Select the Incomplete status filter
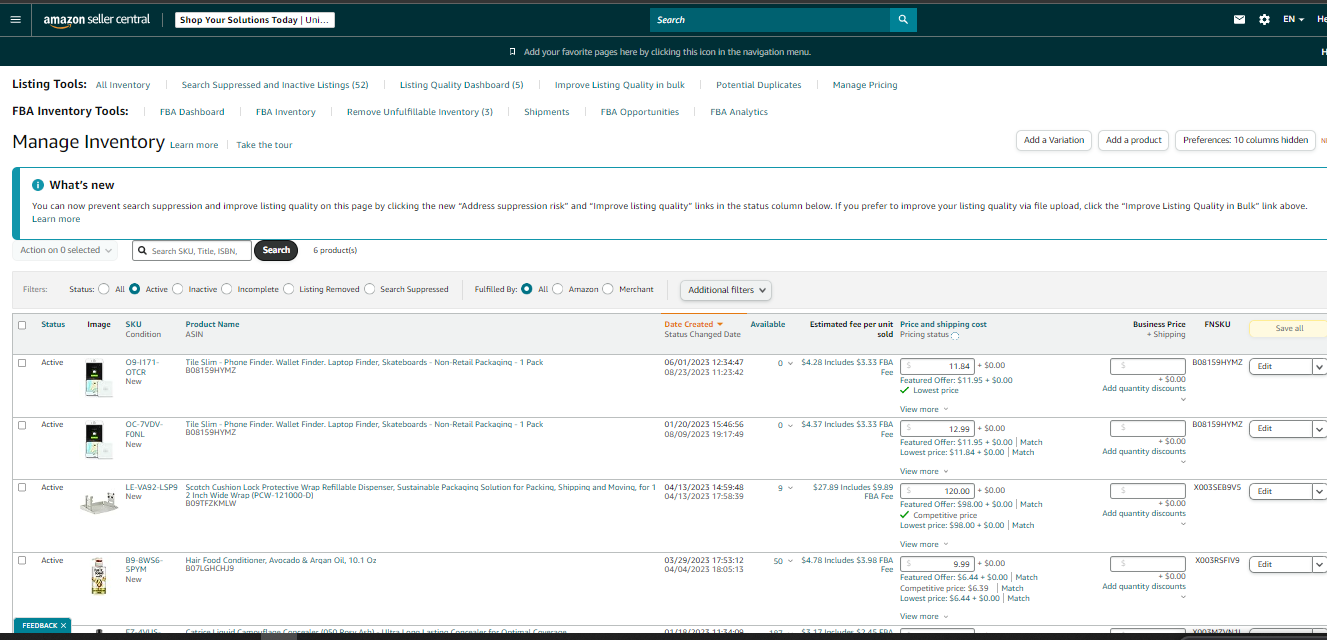Image resolution: width=1327 pixels, height=640 pixels. pos(227,289)
